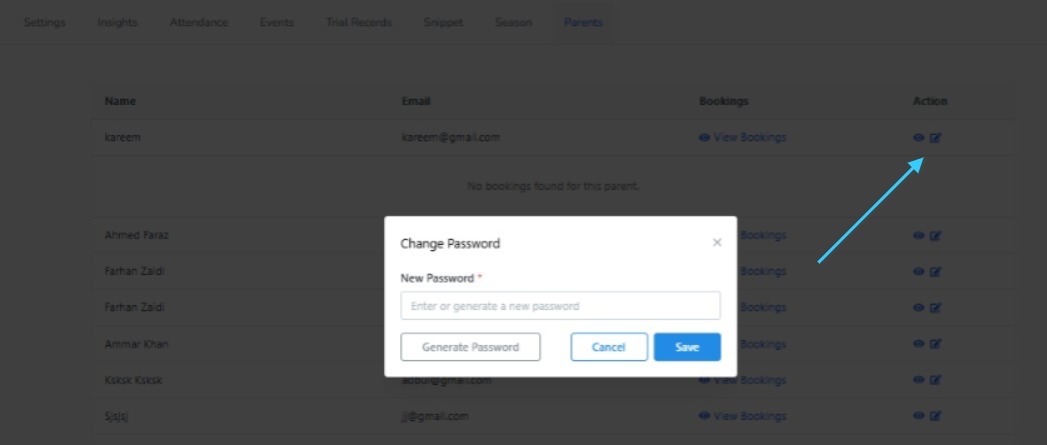
Task: Click the edit icon for Ammar Khan
Action: coord(935,343)
